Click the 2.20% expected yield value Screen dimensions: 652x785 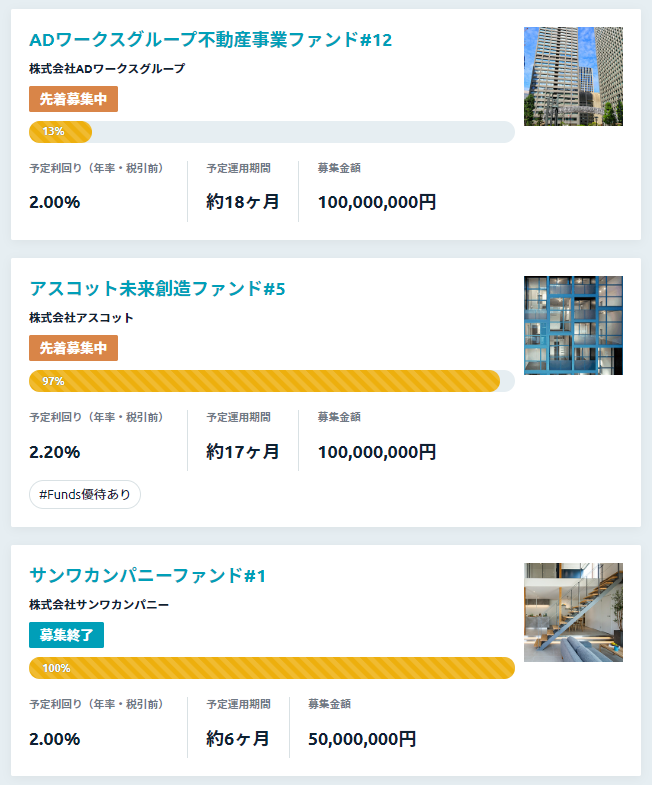coord(55,452)
